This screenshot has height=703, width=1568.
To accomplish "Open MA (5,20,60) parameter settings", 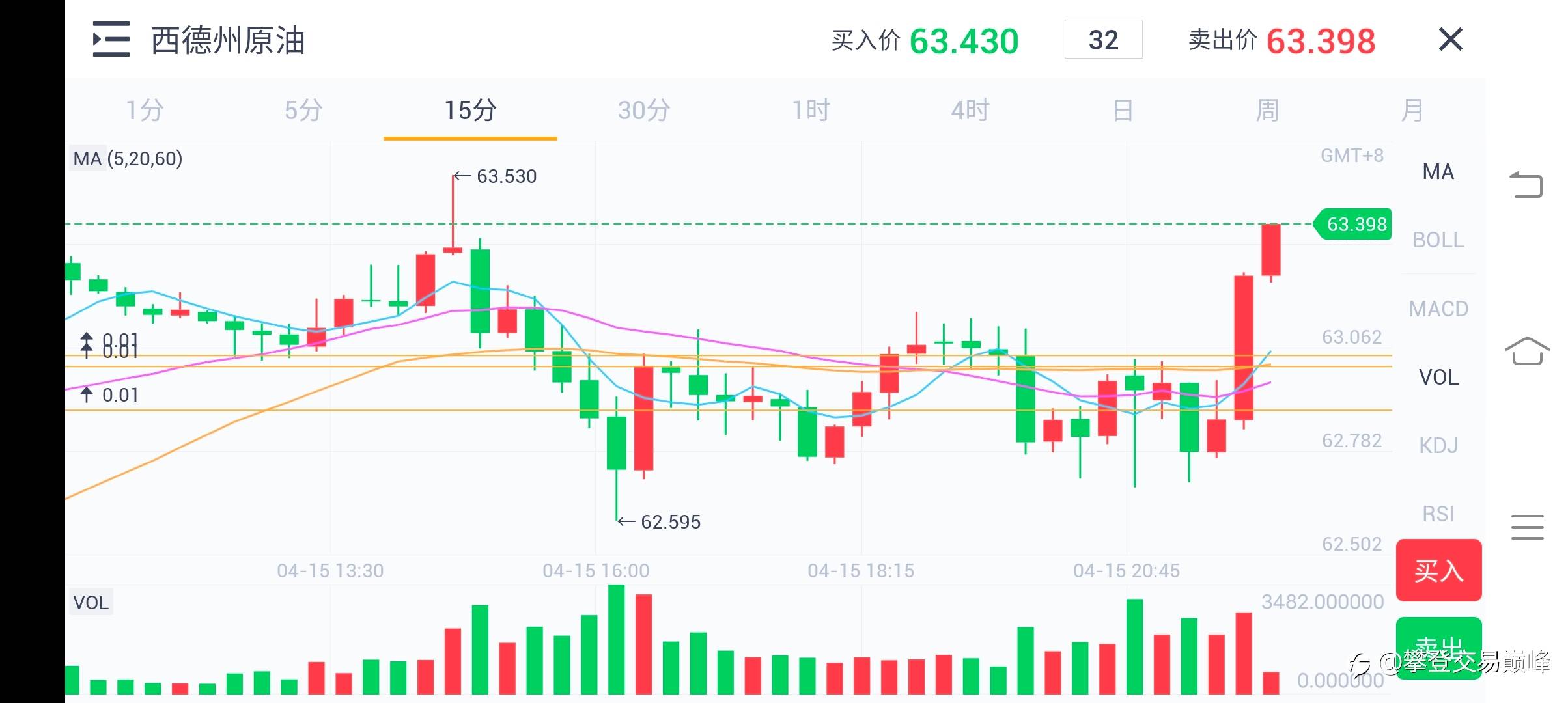I will (x=128, y=159).
